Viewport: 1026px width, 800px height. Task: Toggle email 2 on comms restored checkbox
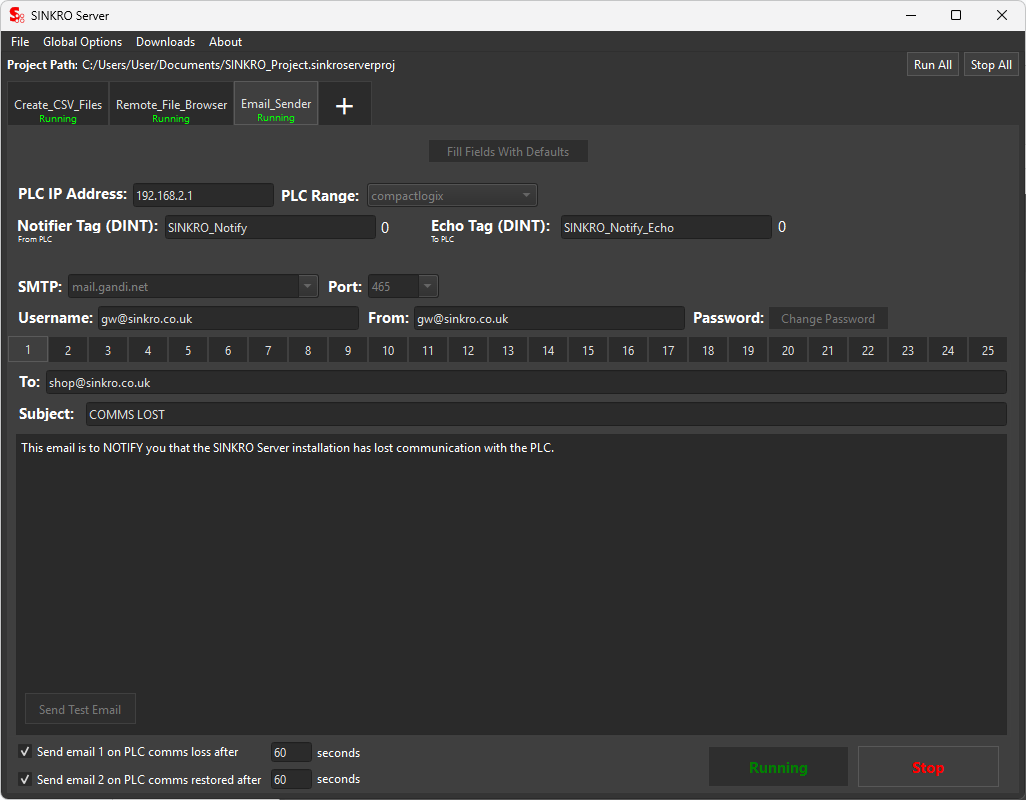click(x=25, y=779)
